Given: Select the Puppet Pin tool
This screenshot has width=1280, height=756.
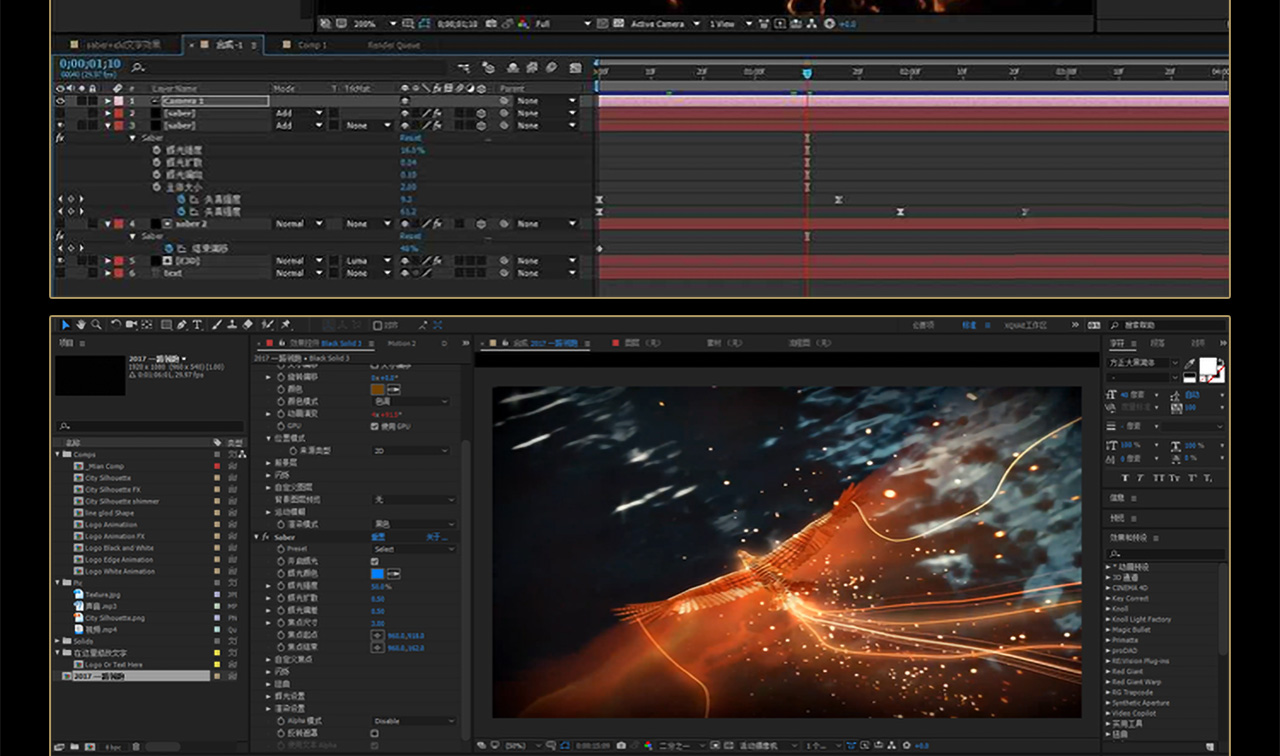Looking at the screenshot, I should tap(286, 325).
